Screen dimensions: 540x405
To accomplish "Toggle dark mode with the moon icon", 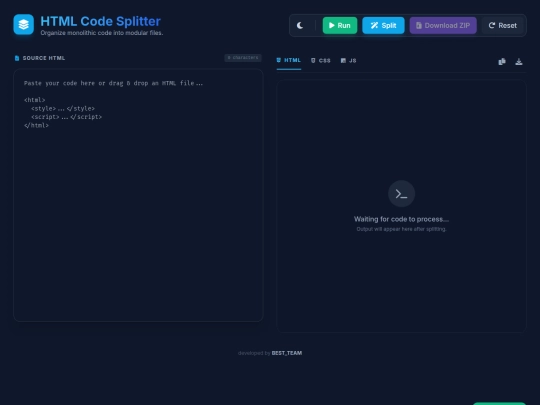I will click(300, 25).
